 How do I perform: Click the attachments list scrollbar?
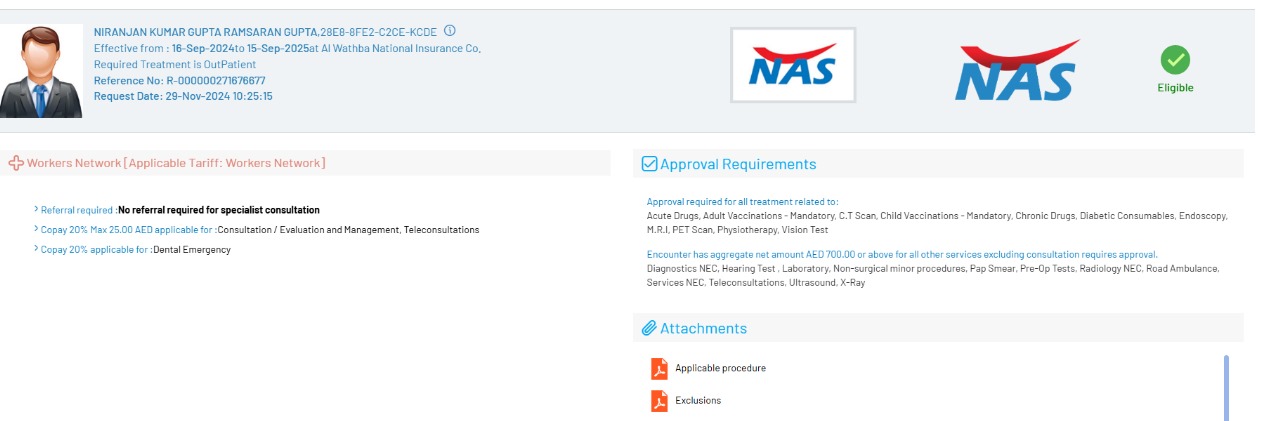(x=1226, y=387)
